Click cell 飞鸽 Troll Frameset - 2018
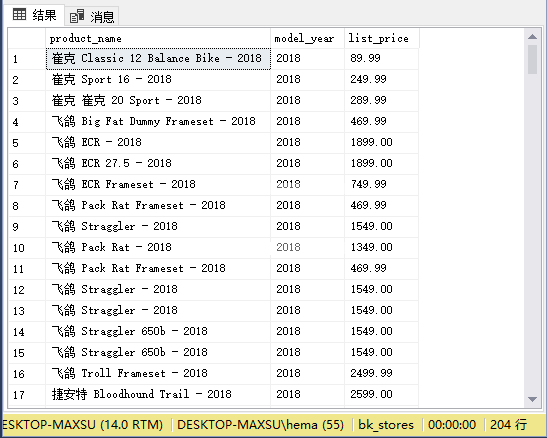This screenshot has width=547, height=438. 158,374
